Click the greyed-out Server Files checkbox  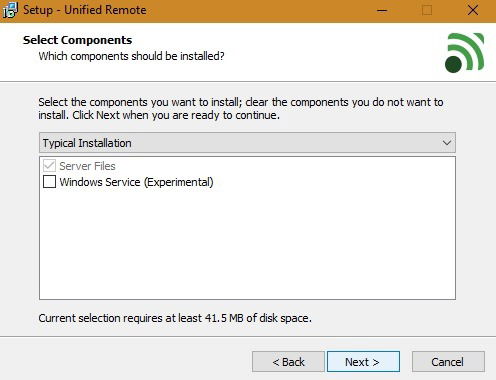(49, 166)
